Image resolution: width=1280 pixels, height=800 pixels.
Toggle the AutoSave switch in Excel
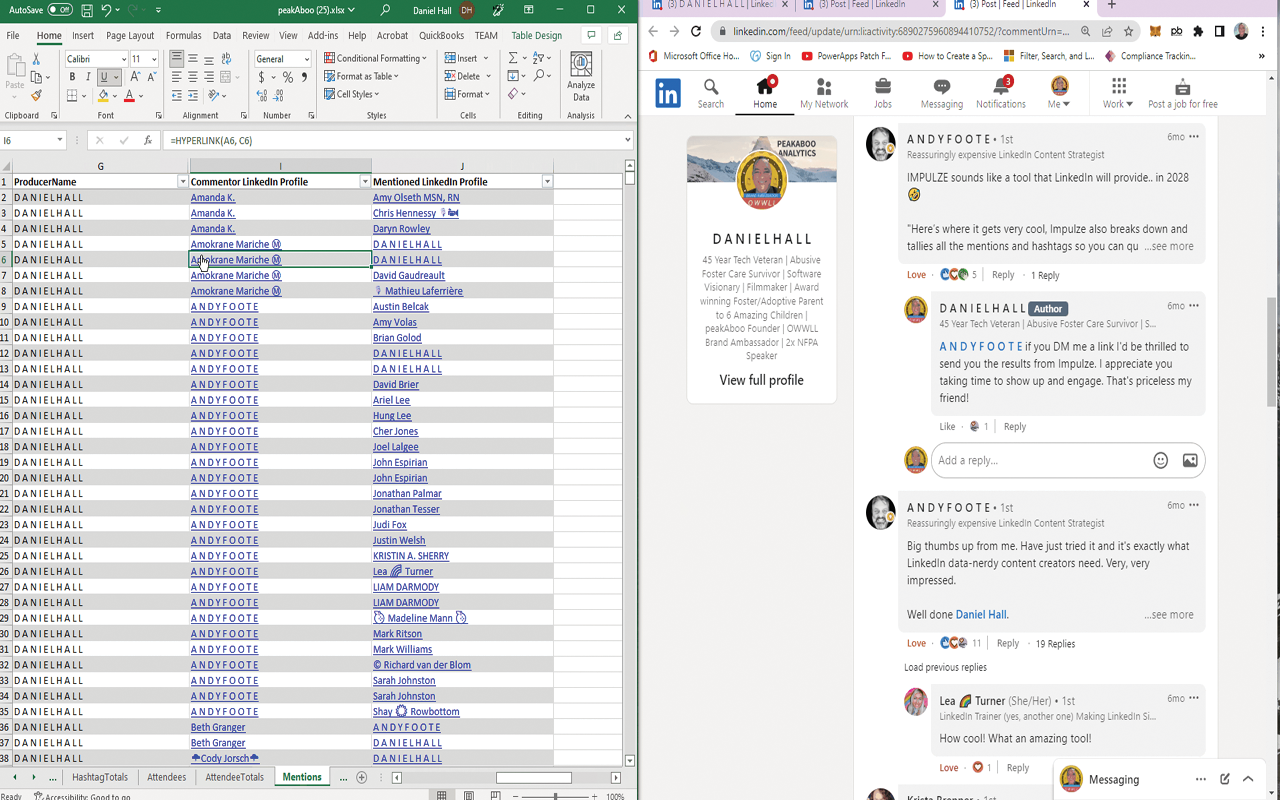60,10
